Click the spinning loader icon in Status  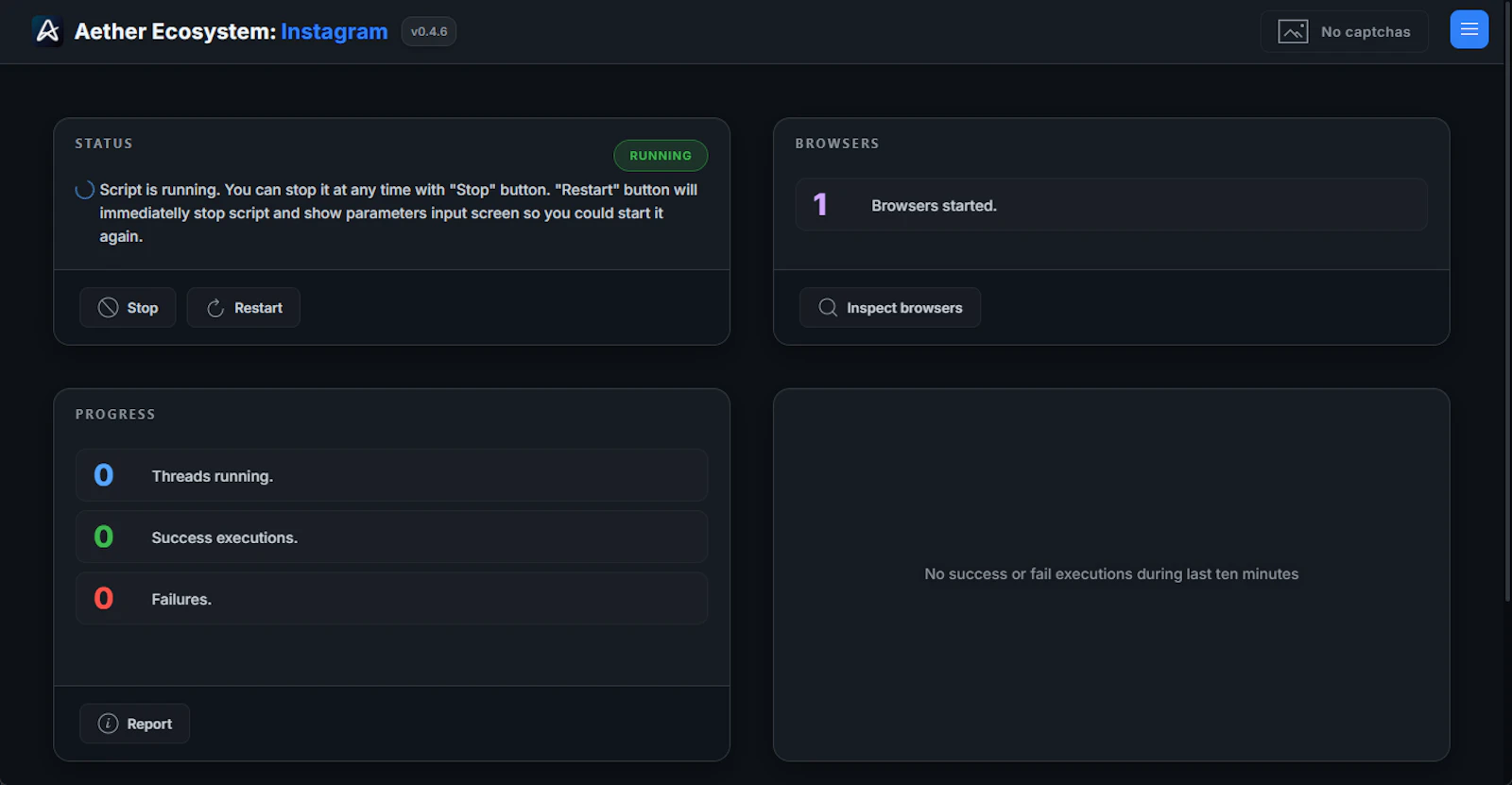coord(84,190)
